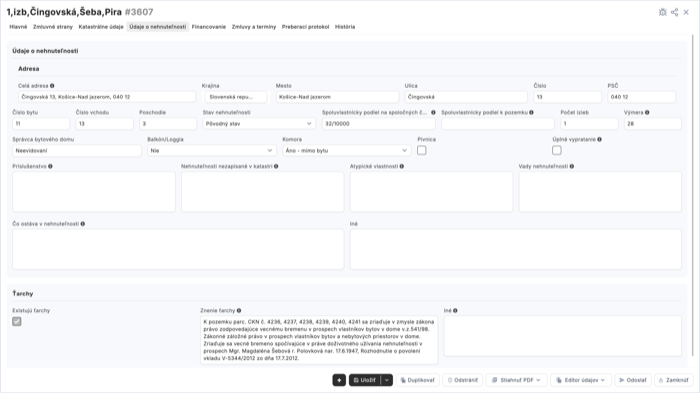Select the Údaje o nehnuteľnosti tab

coord(158,27)
